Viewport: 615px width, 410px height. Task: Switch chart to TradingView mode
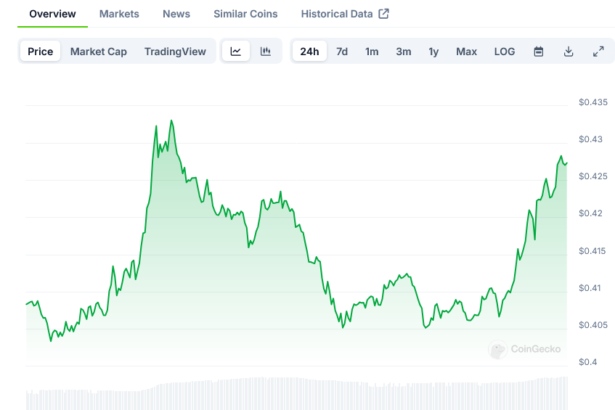[x=175, y=52]
